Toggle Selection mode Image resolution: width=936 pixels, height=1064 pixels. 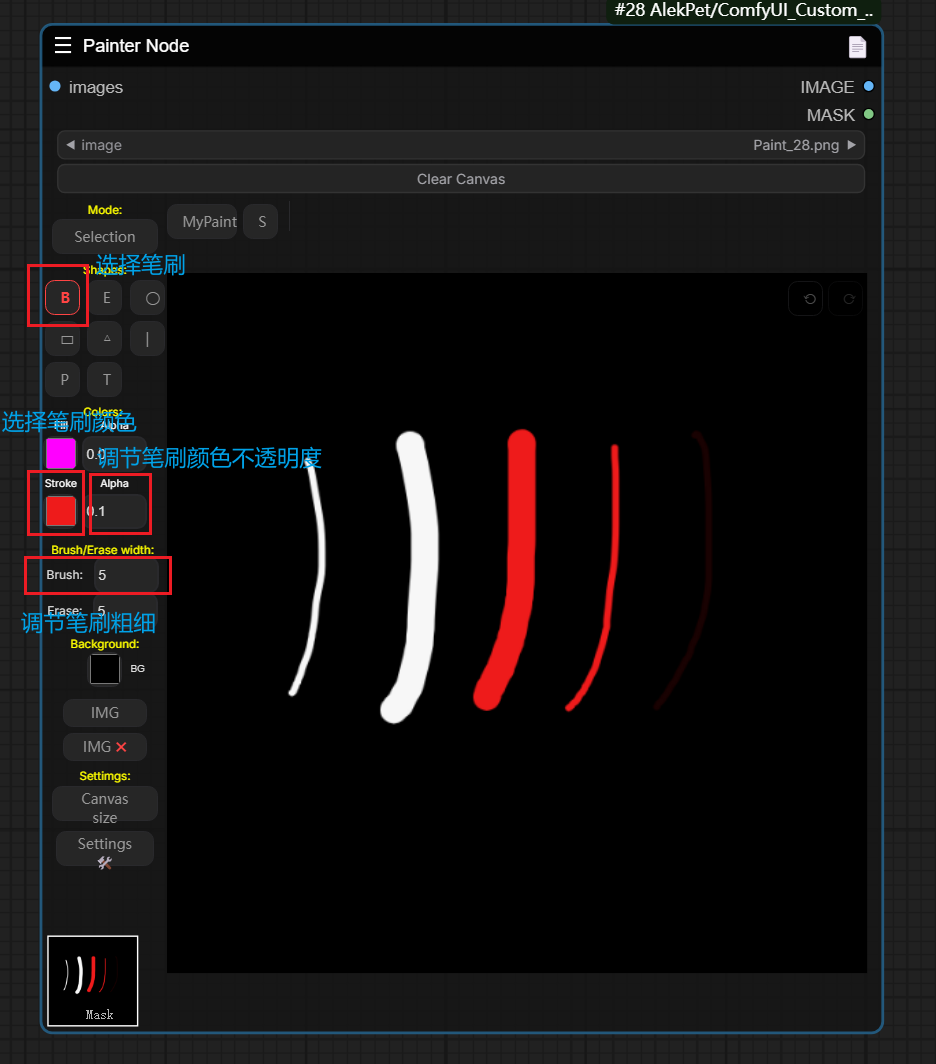pos(105,237)
